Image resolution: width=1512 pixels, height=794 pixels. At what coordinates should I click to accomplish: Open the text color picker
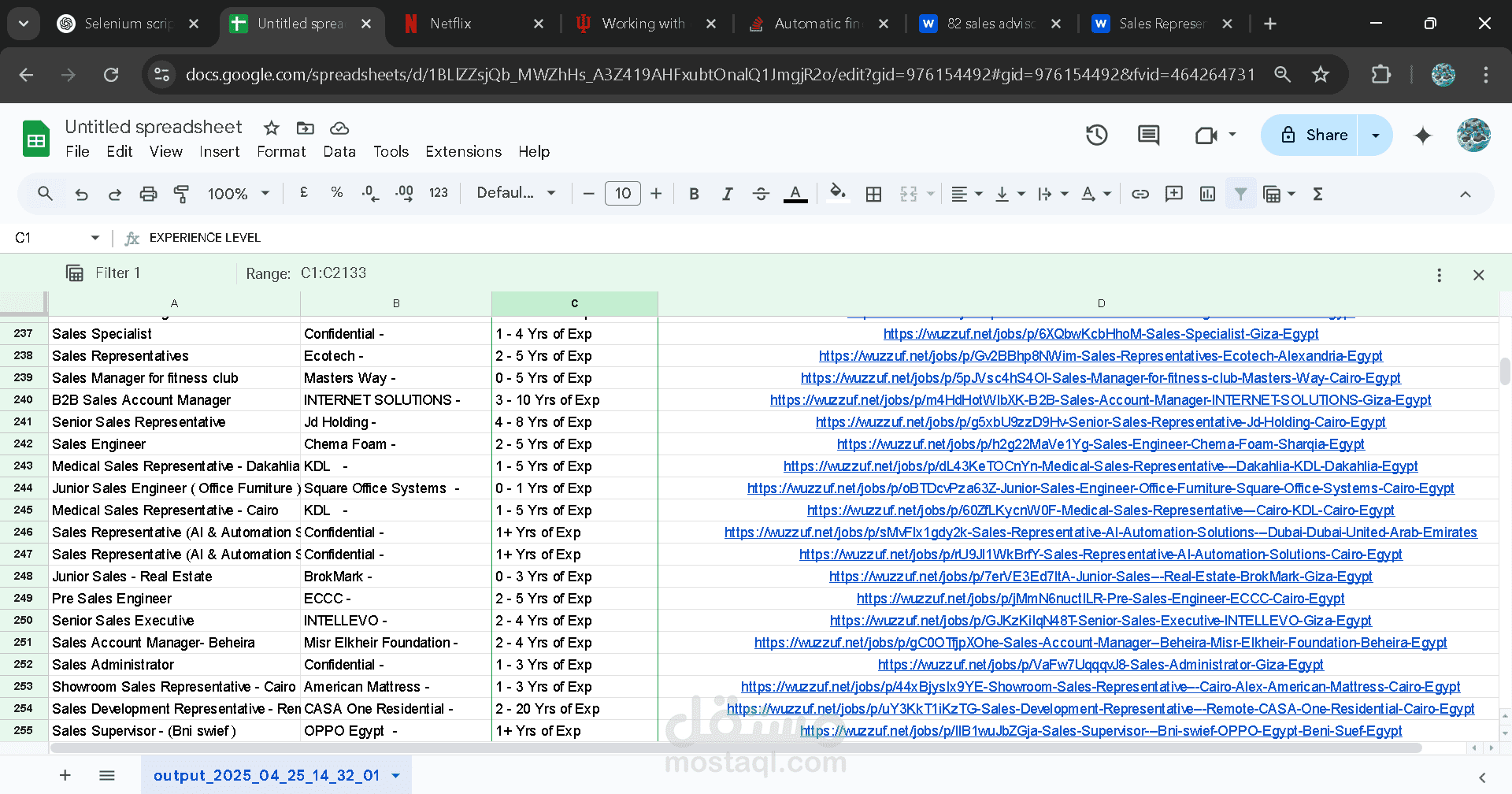coord(795,194)
